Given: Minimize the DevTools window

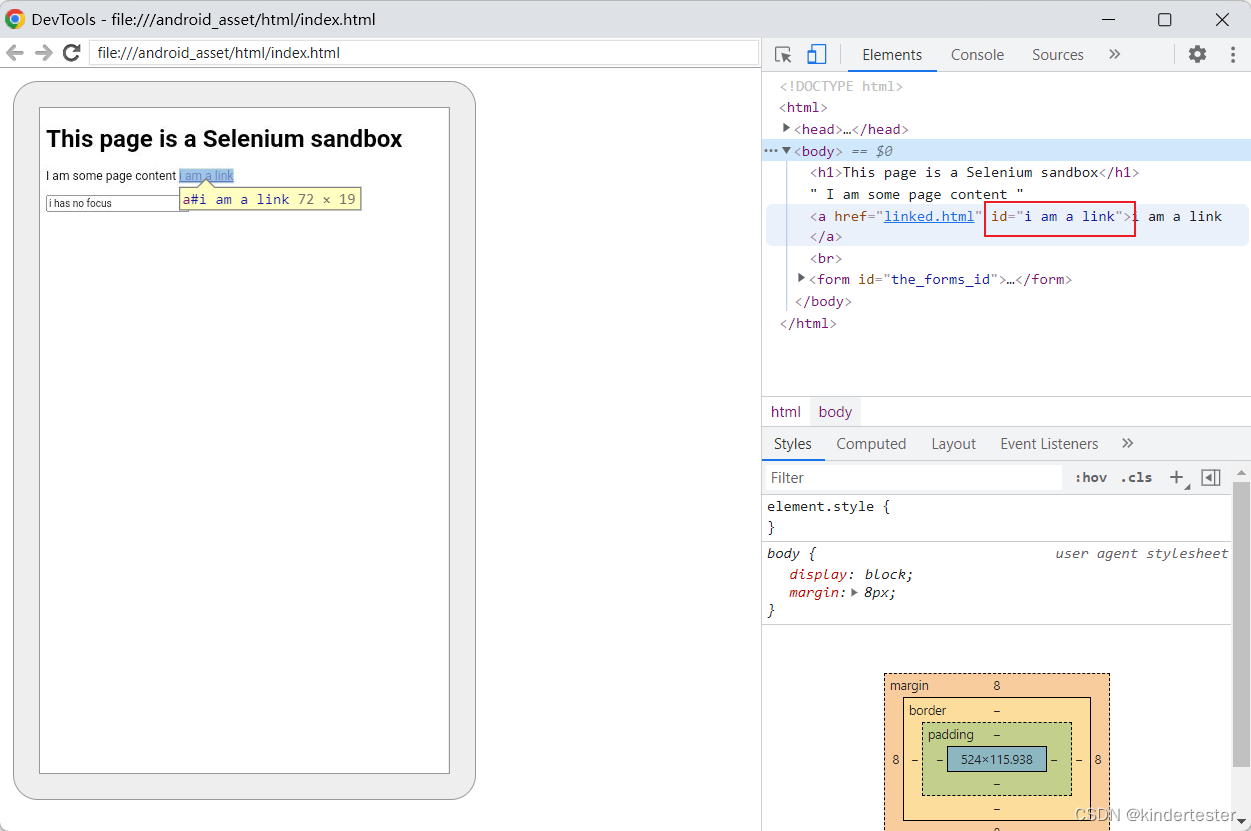Looking at the screenshot, I should tap(1107, 19).
